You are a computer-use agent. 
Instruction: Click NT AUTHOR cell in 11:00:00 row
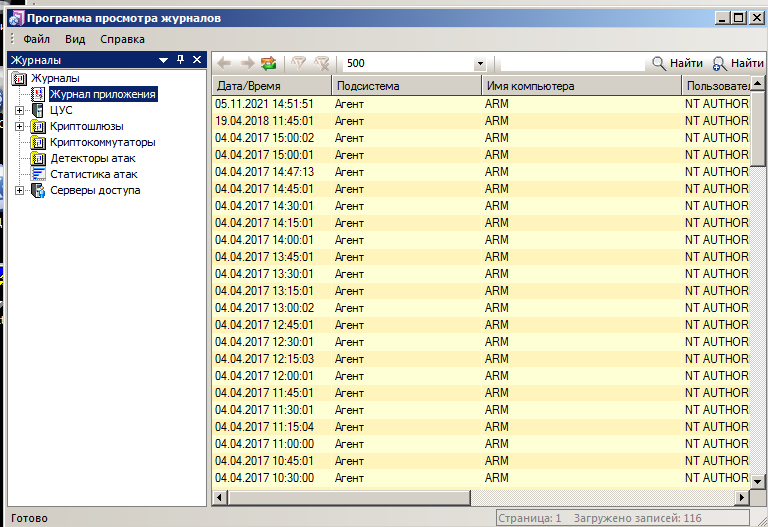(717, 444)
